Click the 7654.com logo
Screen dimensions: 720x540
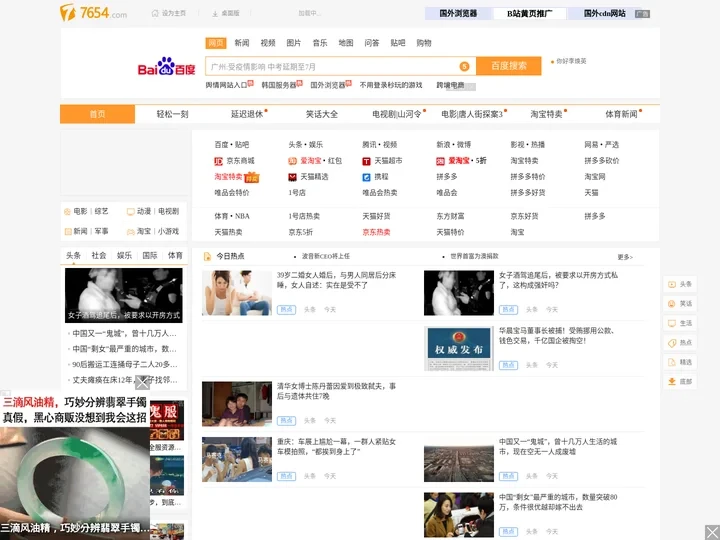pos(93,12)
